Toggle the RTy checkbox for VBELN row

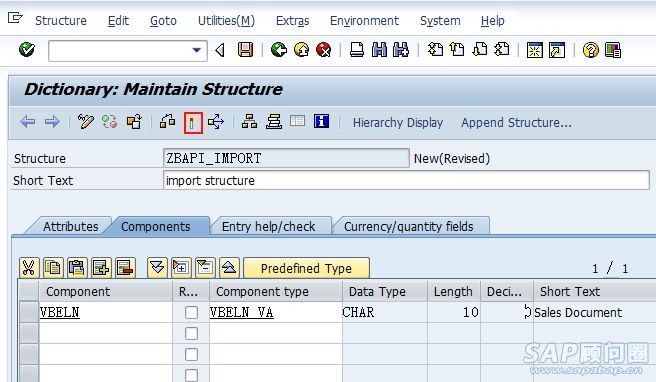[191, 312]
